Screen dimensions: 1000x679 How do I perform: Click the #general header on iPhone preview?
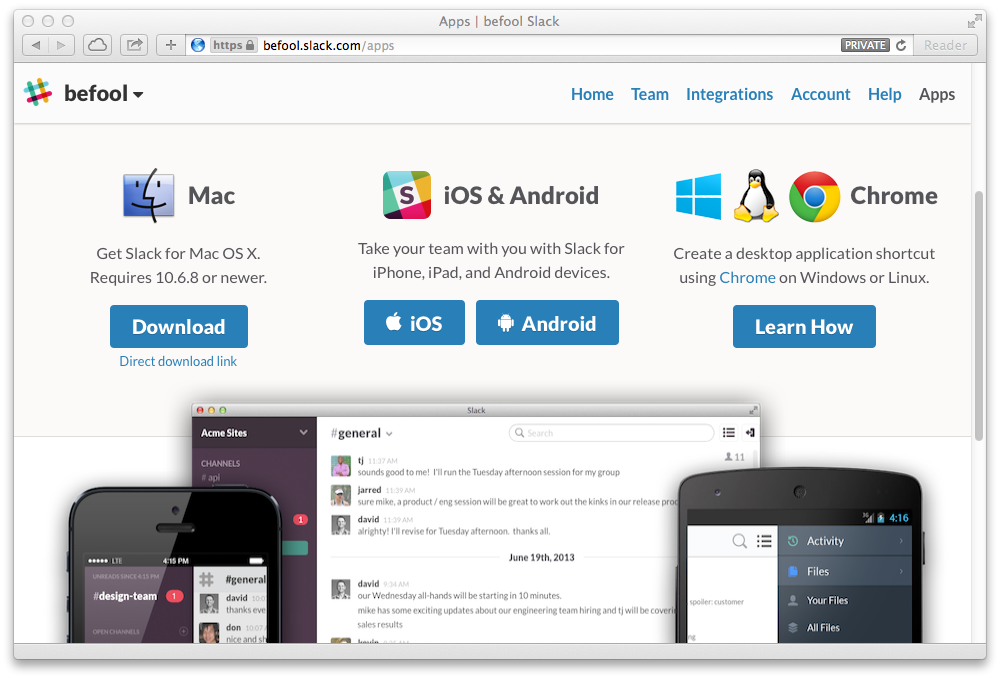(x=245, y=580)
